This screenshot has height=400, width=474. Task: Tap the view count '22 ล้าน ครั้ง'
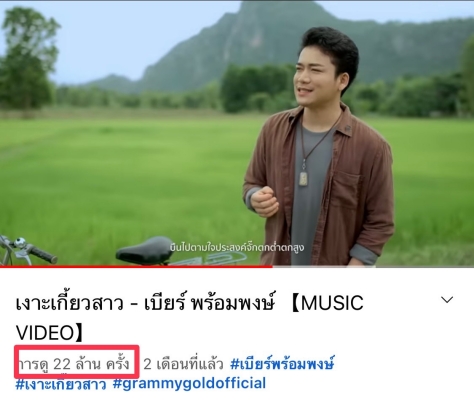(91, 364)
